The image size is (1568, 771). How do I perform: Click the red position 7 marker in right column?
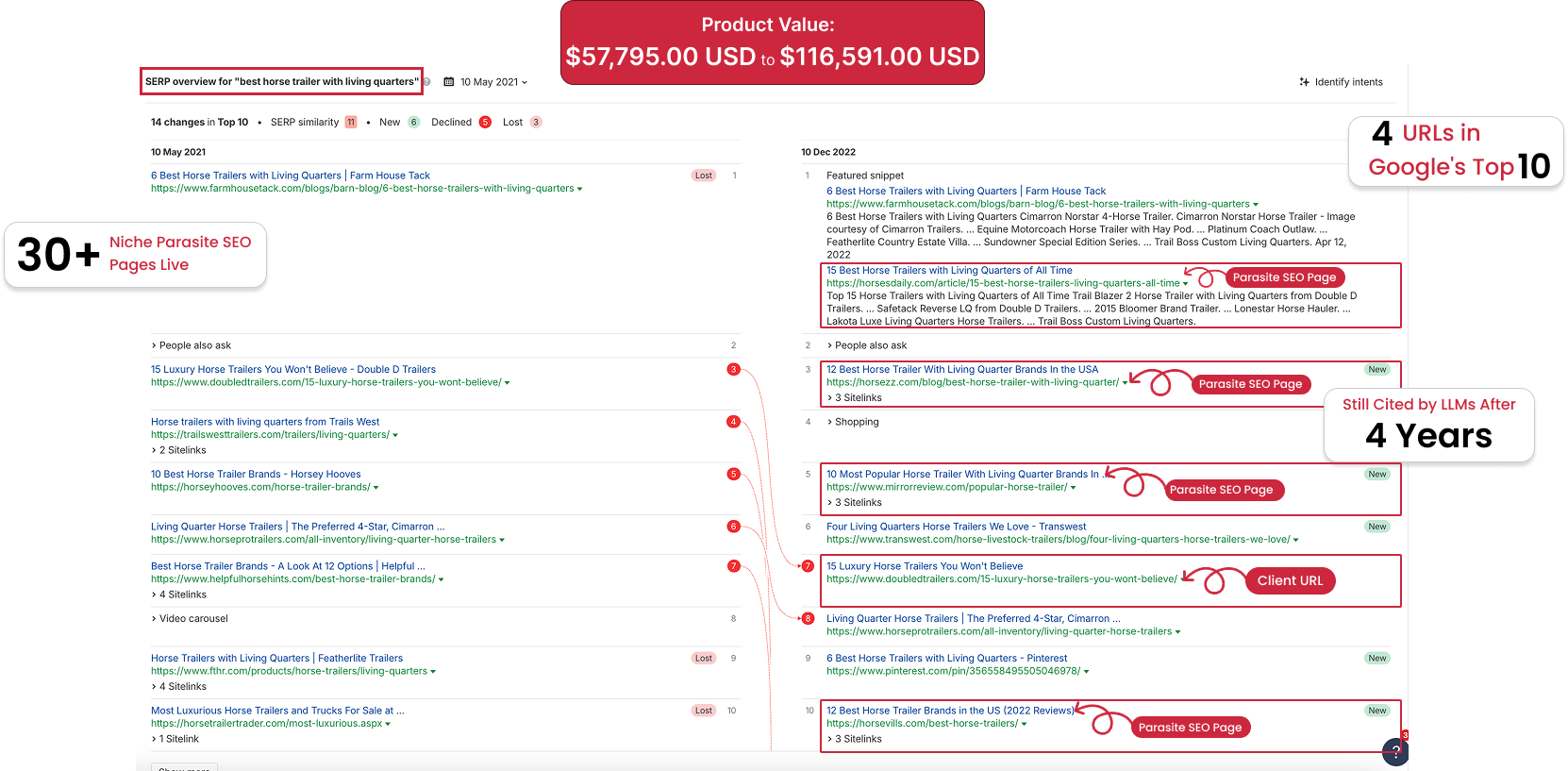pyautogui.click(x=807, y=566)
